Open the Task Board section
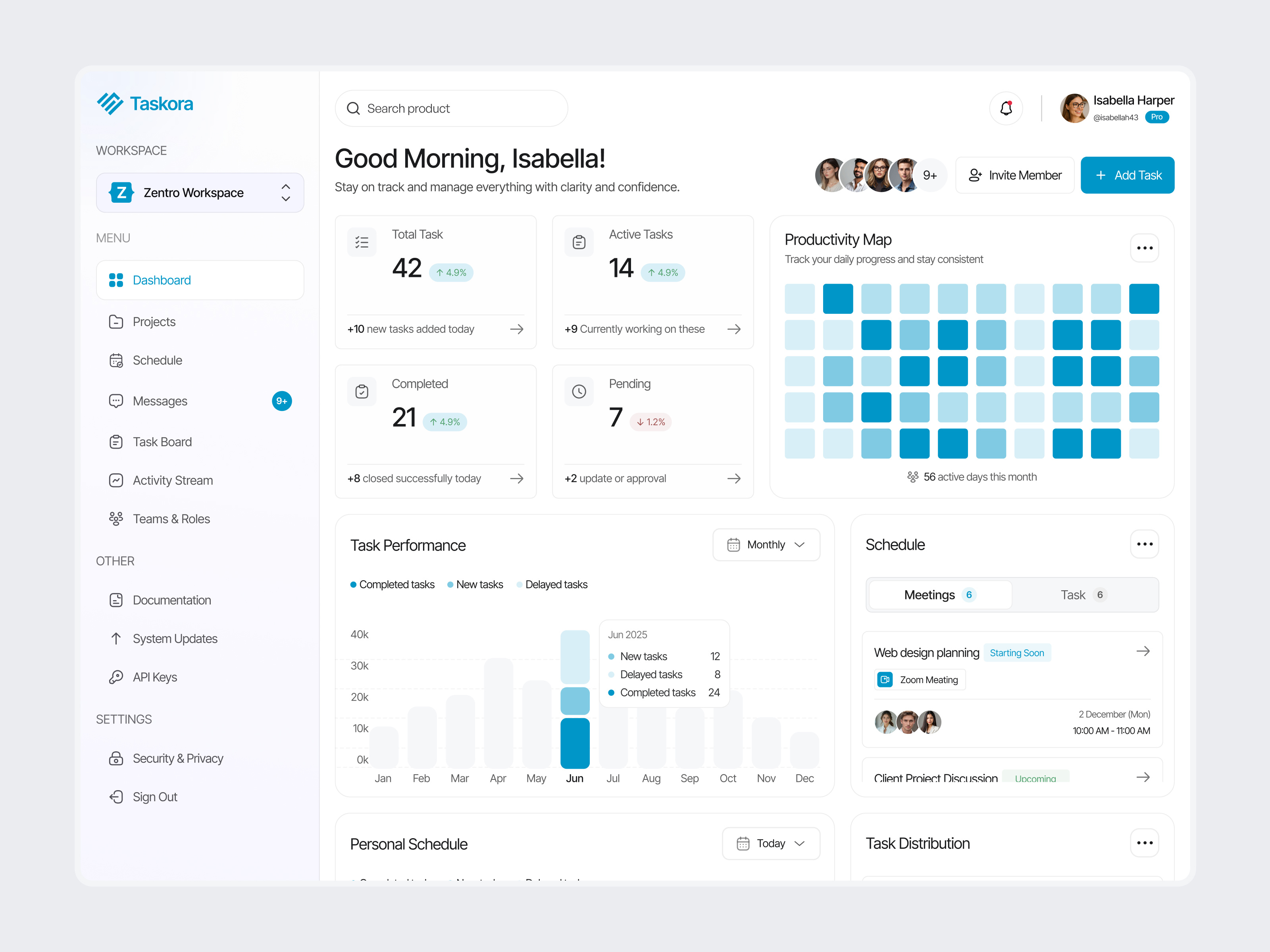The height and width of the screenshot is (952, 1270). (x=162, y=442)
